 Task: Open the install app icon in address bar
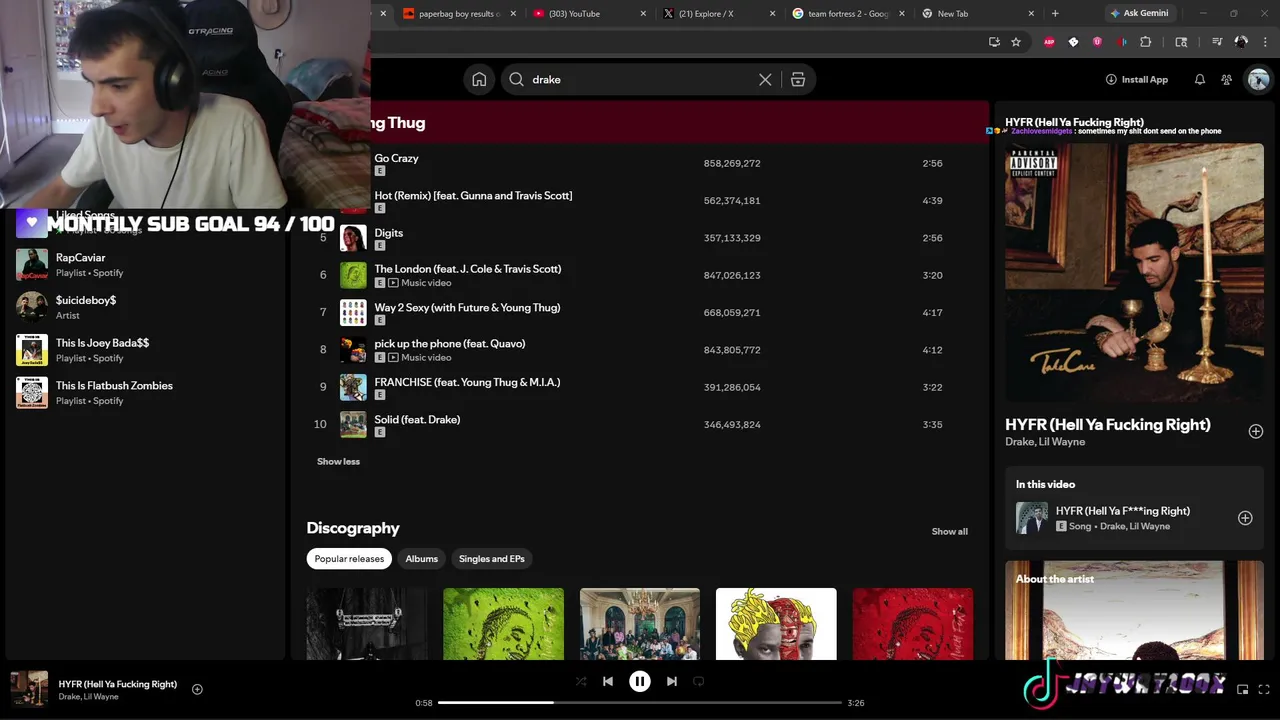pos(994,42)
